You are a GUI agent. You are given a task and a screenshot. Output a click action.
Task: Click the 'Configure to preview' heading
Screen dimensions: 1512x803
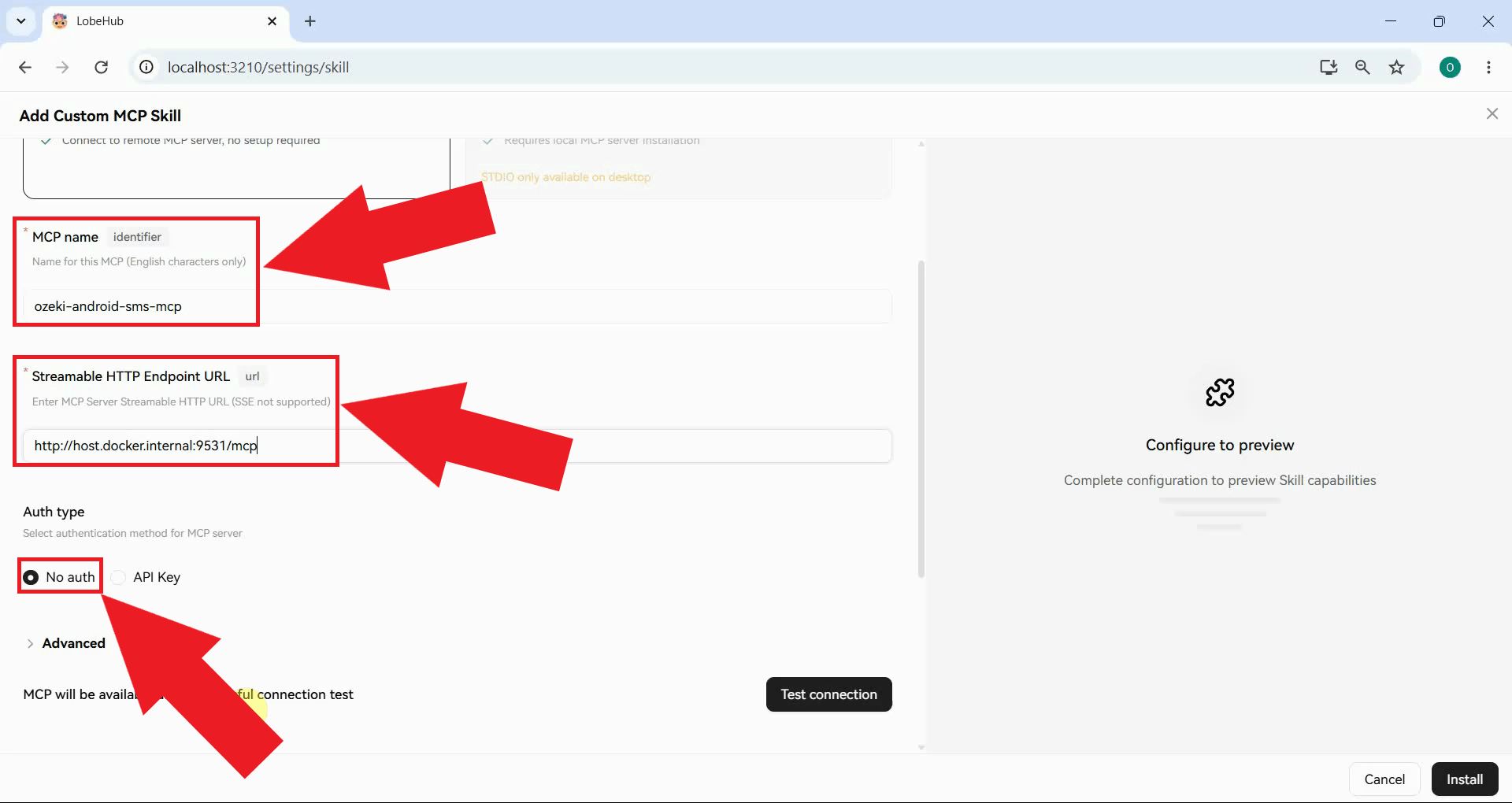point(1220,445)
